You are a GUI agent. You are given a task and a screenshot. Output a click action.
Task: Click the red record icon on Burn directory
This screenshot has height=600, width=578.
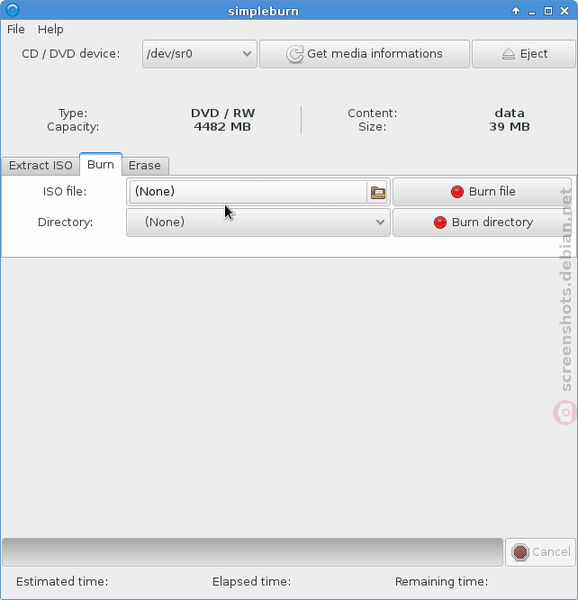pyautogui.click(x=440, y=222)
